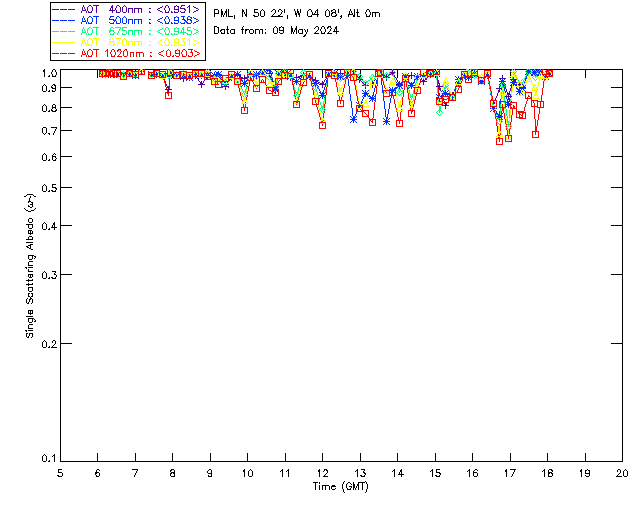Click the red square data point below 12
Screen dimensions: 640x512
point(322,125)
